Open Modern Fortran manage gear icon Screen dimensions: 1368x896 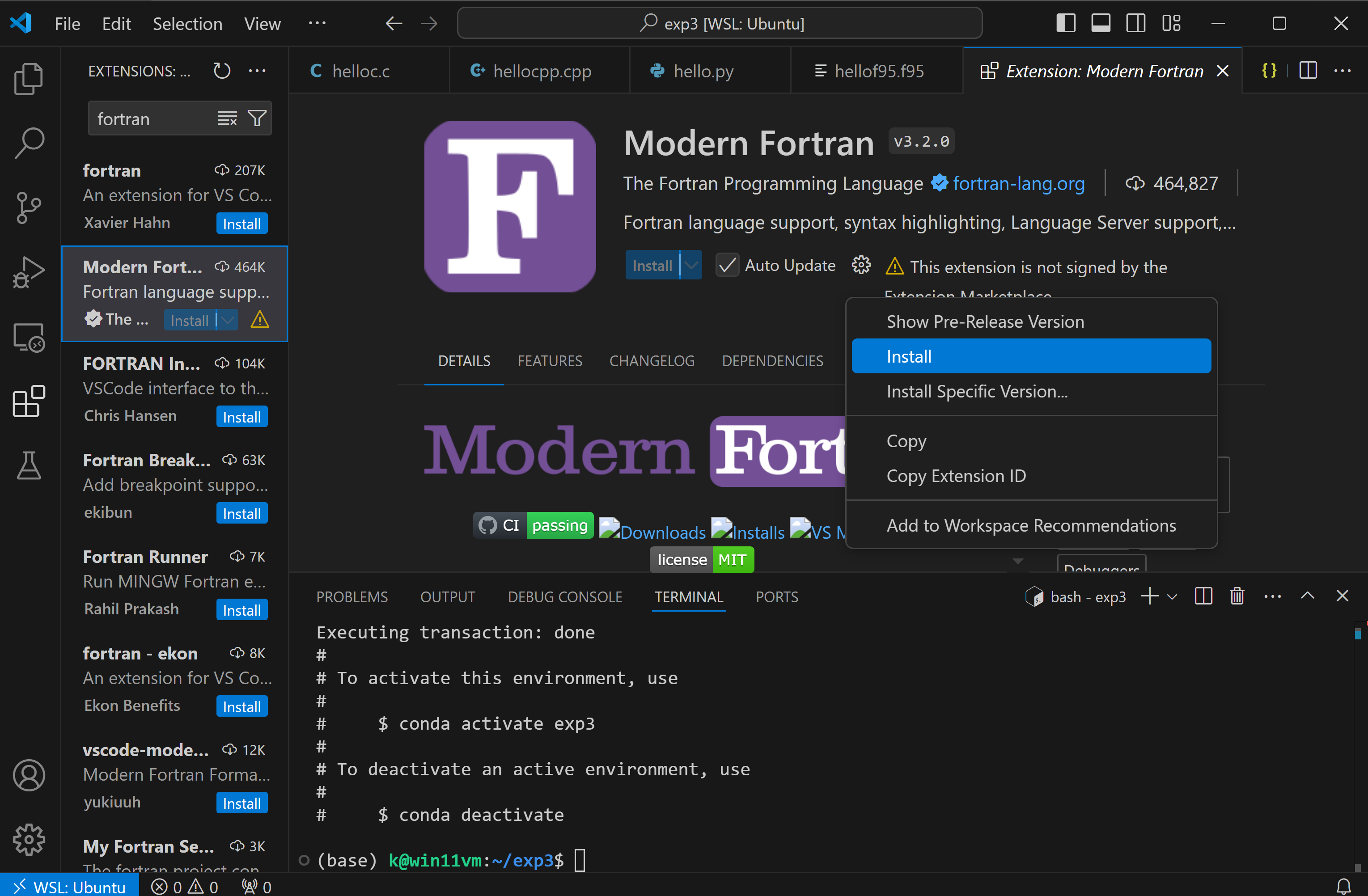point(860,266)
